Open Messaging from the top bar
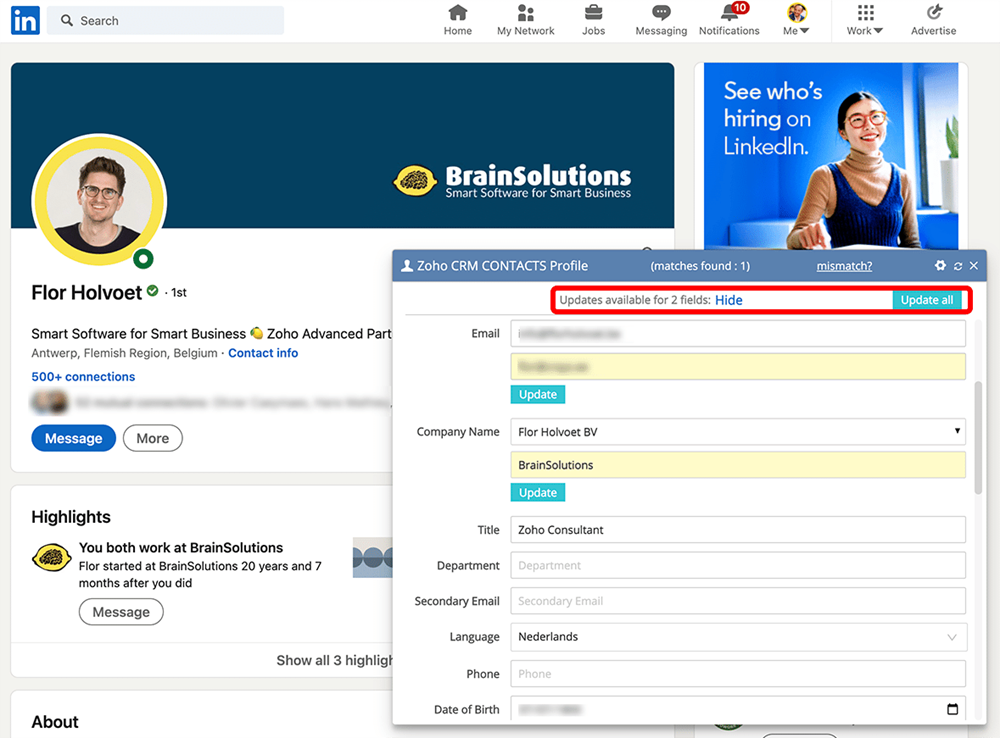Screen dimensions: 1000x738 (x=661, y=20)
